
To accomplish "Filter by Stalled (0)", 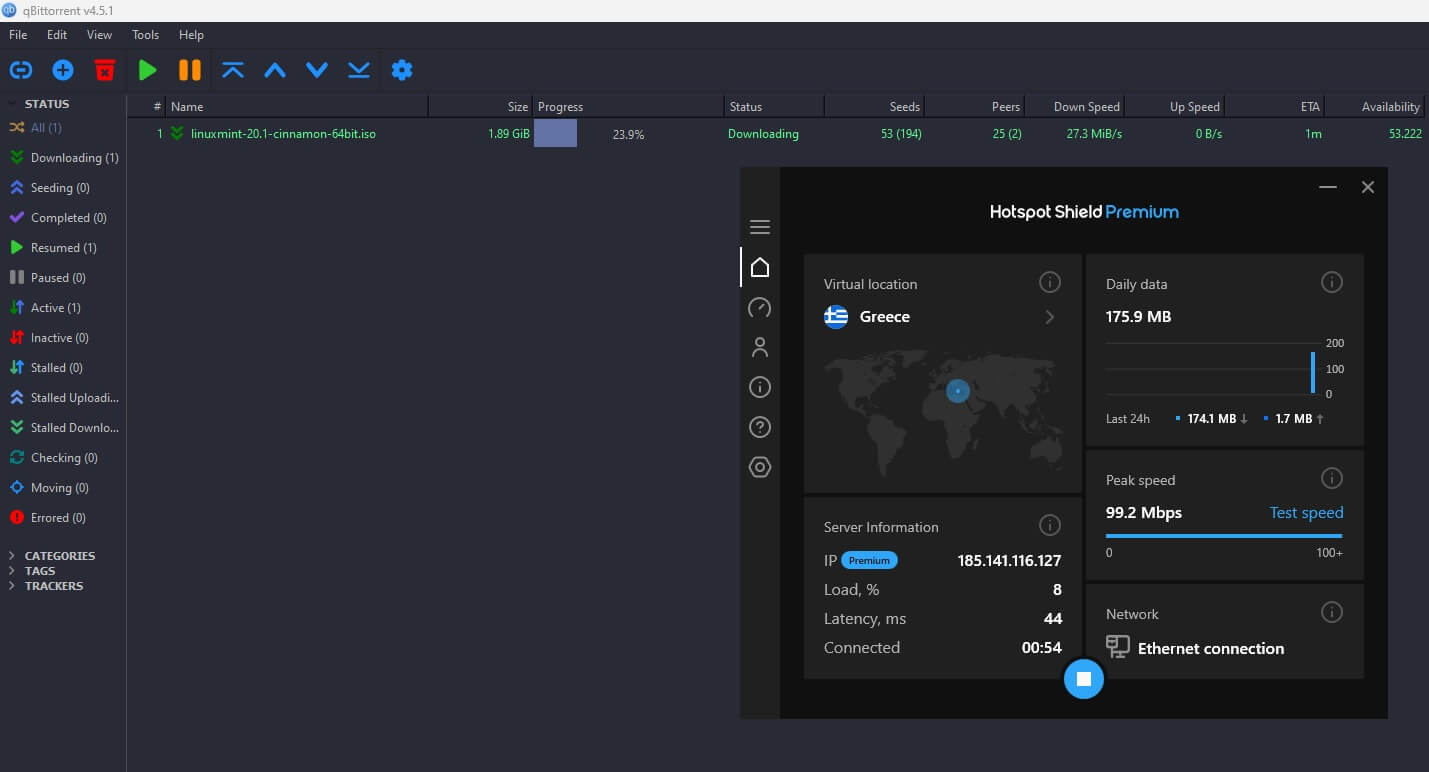I will 46,368.
